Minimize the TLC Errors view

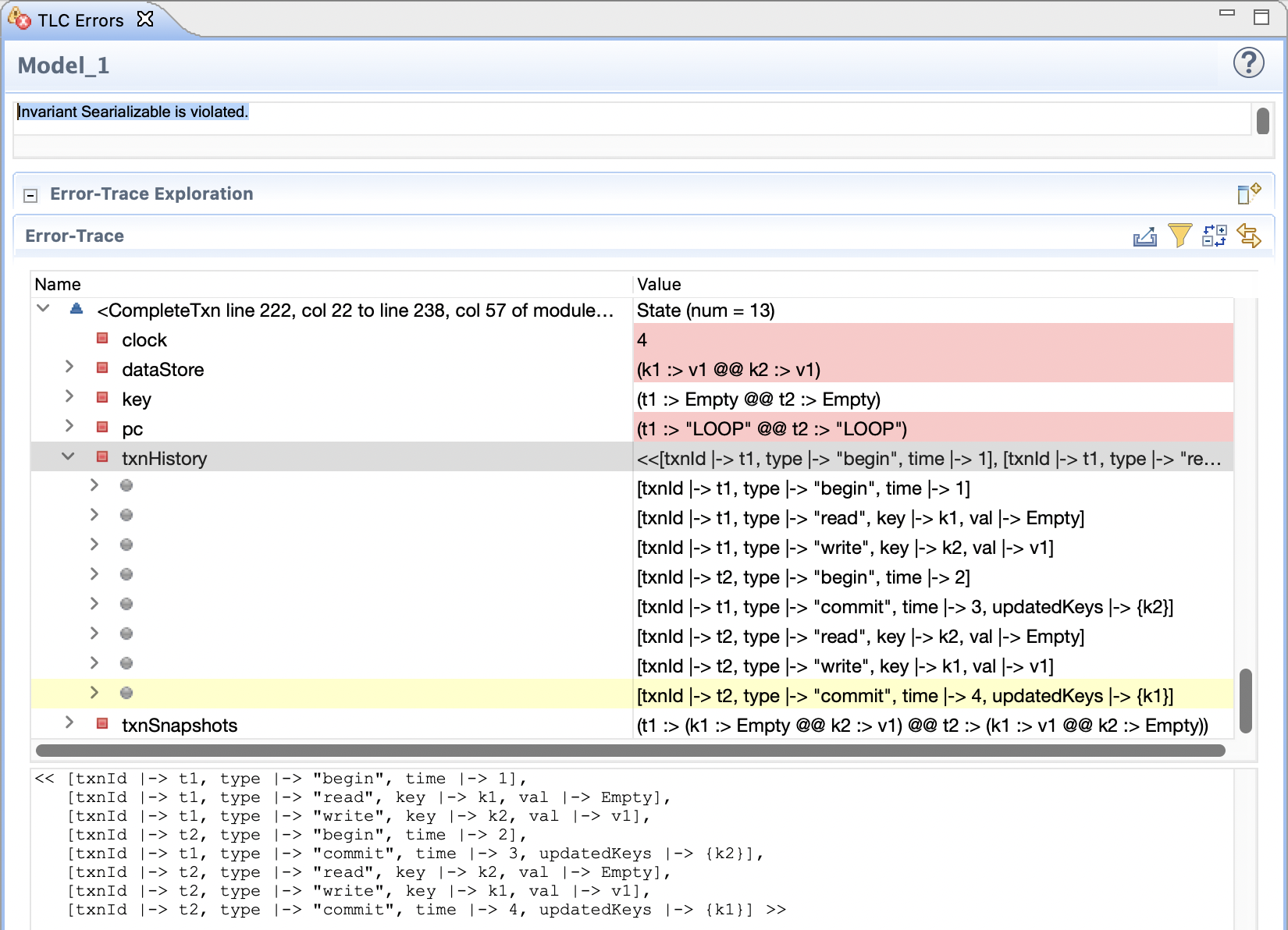click(x=1227, y=13)
